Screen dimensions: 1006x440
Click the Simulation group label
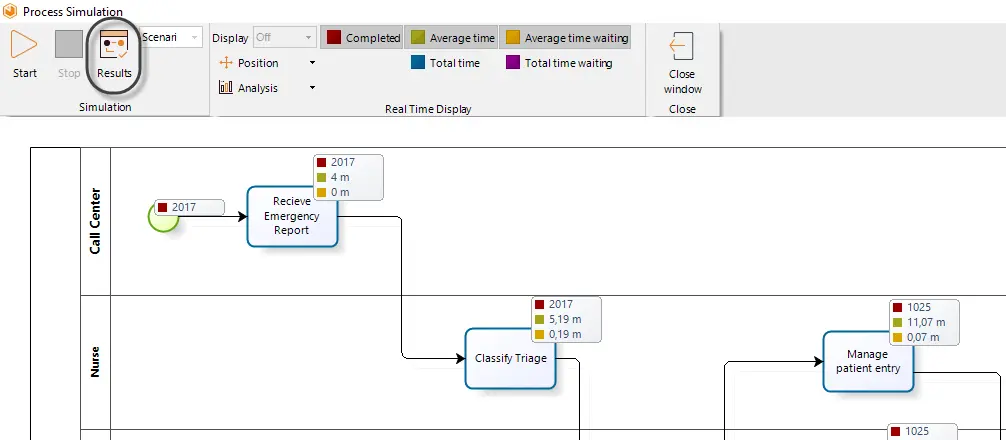pyautogui.click(x=105, y=107)
